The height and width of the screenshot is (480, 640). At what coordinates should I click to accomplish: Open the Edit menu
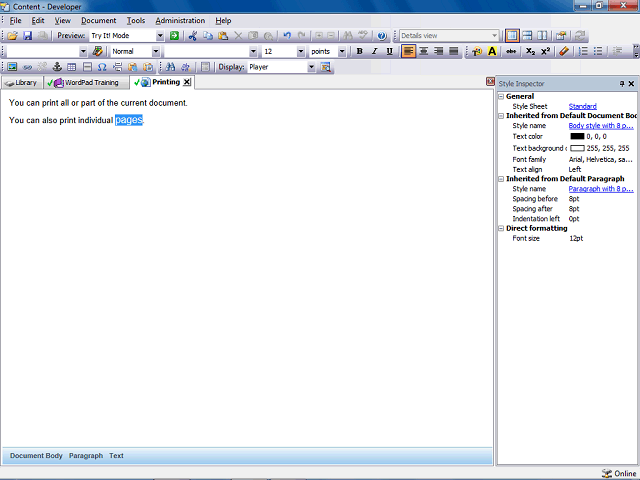[38, 20]
